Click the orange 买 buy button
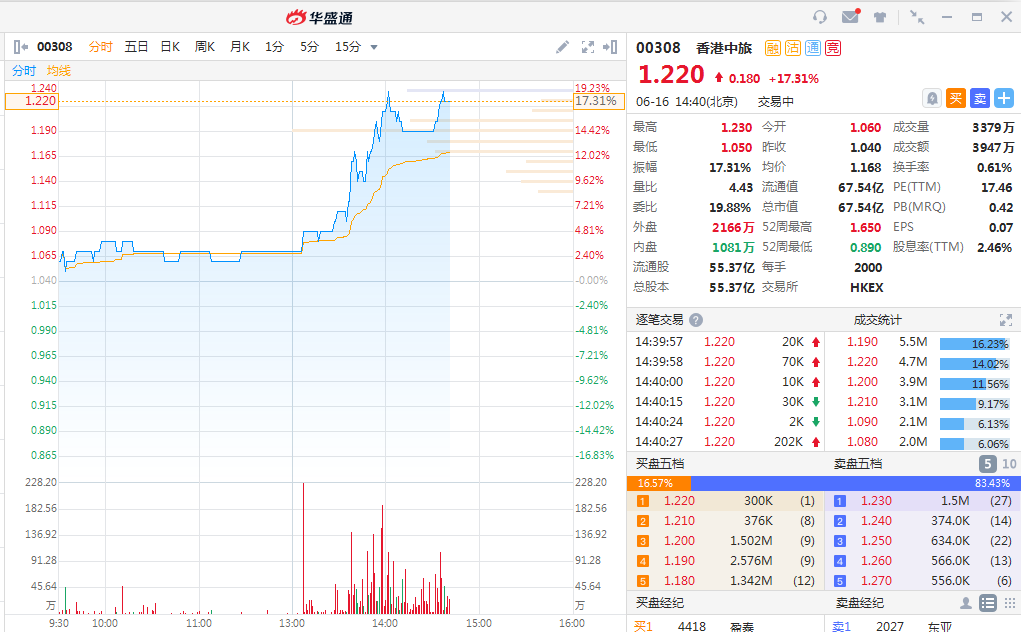1021x632 pixels. [955, 98]
